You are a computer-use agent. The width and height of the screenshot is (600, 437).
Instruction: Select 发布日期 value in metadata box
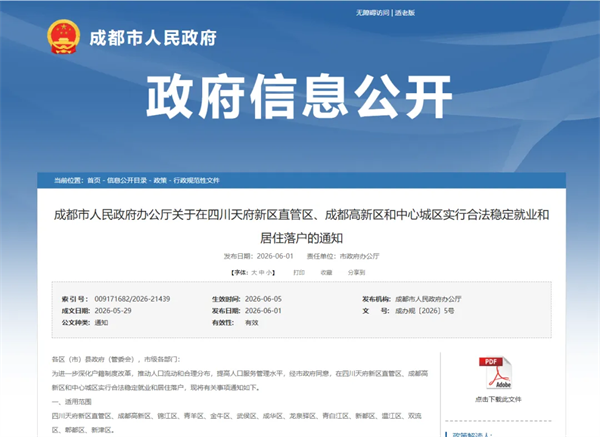coord(263,311)
